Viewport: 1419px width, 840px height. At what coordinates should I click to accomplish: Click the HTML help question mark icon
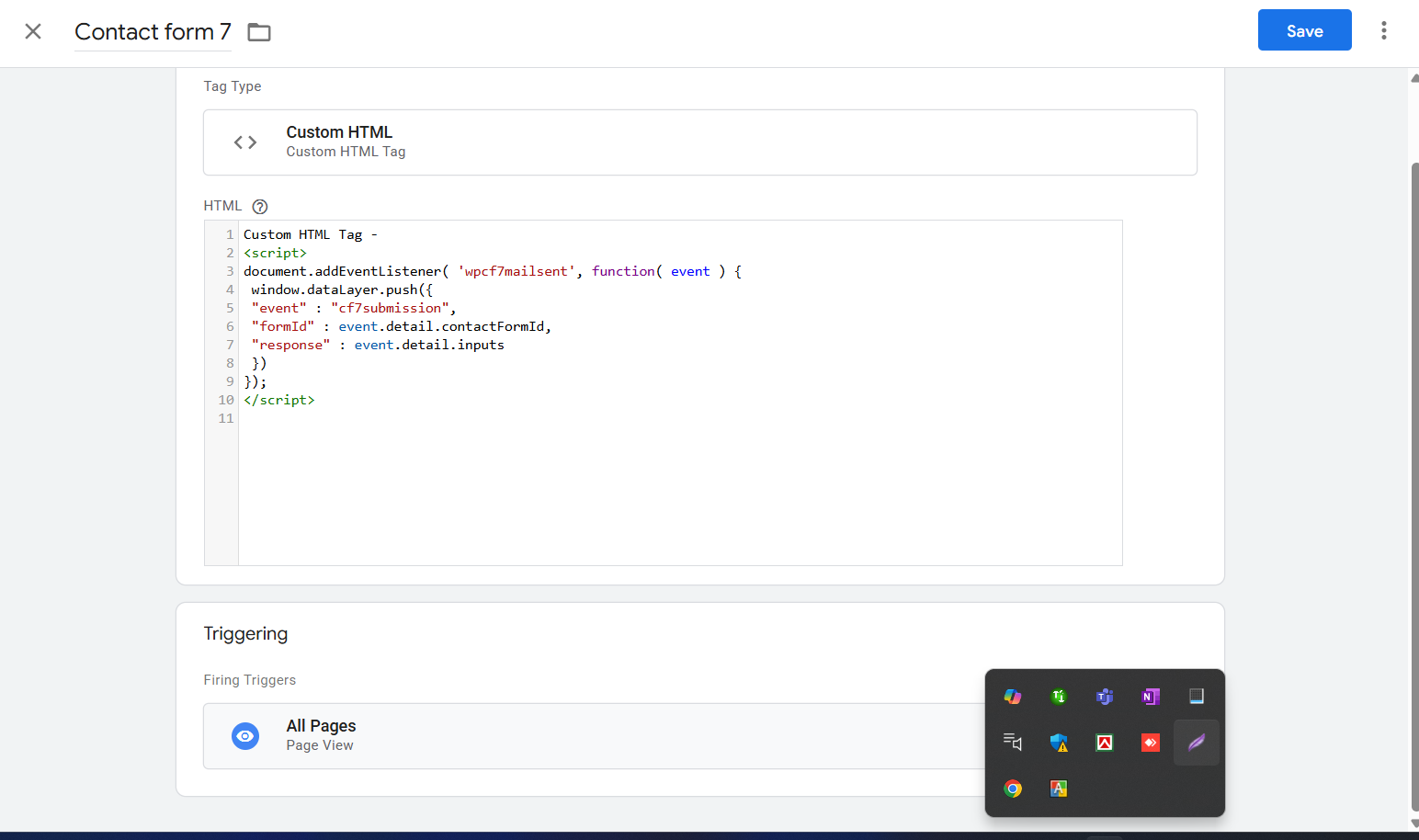pos(260,207)
